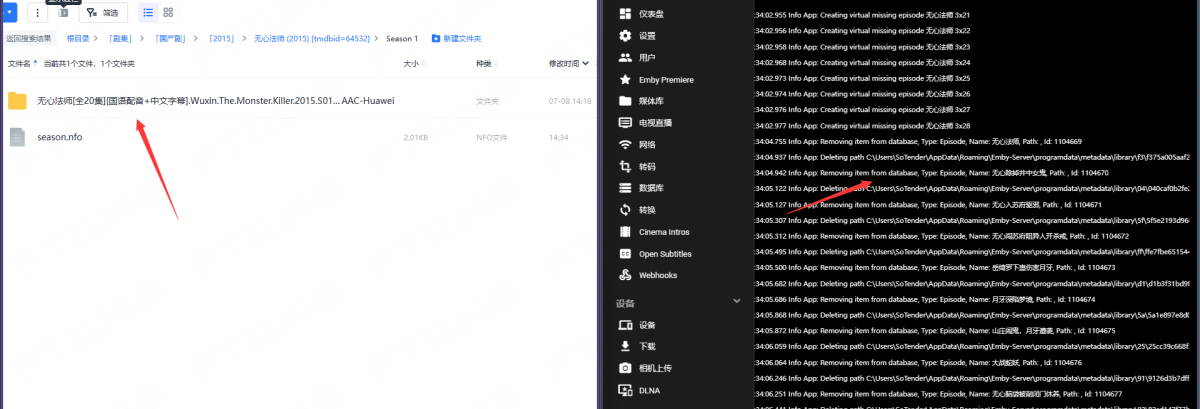Click the 设置 gear icon
Image resolution: width=1200 pixels, height=409 pixels.
pyautogui.click(x=625, y=36)
